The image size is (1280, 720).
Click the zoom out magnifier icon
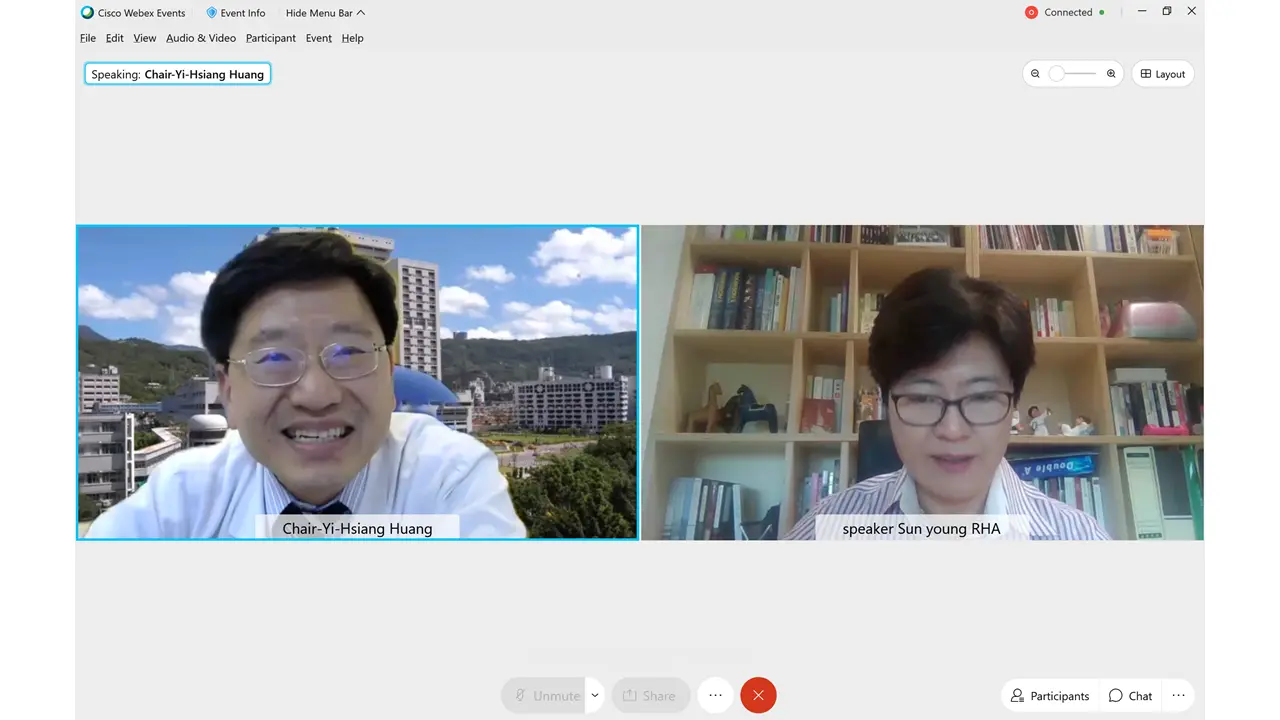1035,74
